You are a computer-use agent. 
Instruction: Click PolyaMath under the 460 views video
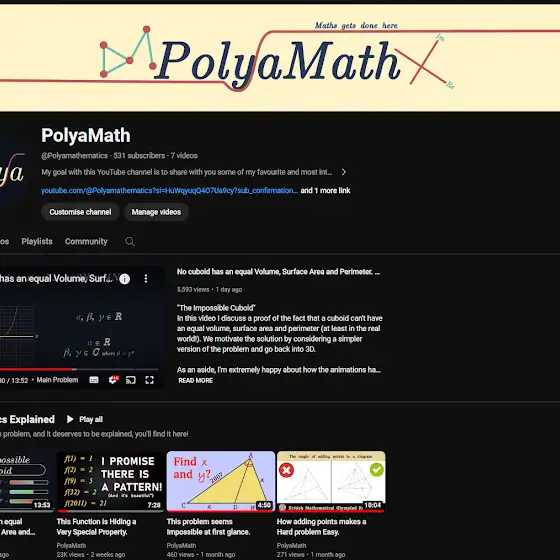181,545
